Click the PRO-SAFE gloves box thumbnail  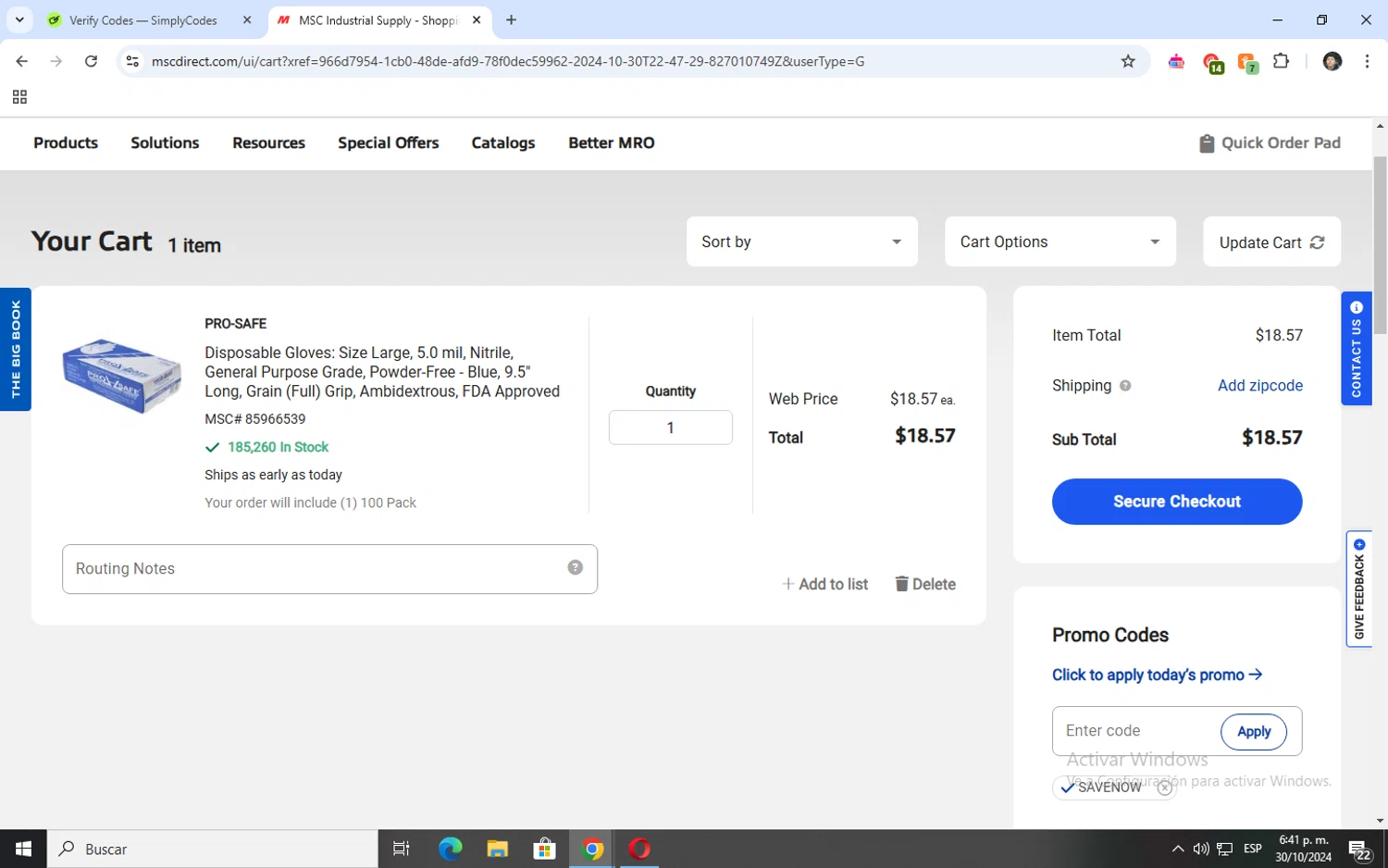coord(121,375)
